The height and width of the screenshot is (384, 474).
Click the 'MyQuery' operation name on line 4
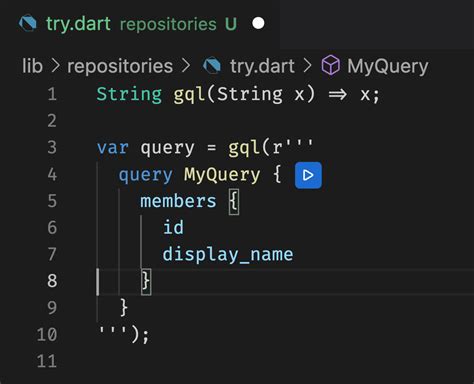tap(222, 175)
